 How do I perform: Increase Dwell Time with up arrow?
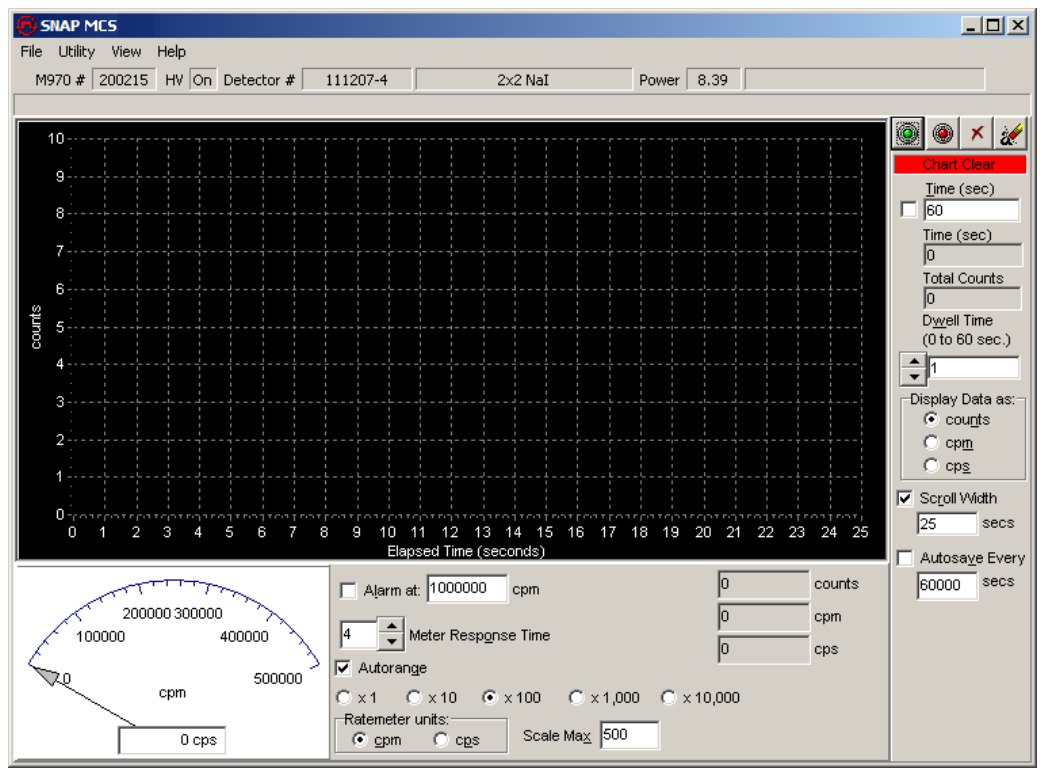click(914, 361)
